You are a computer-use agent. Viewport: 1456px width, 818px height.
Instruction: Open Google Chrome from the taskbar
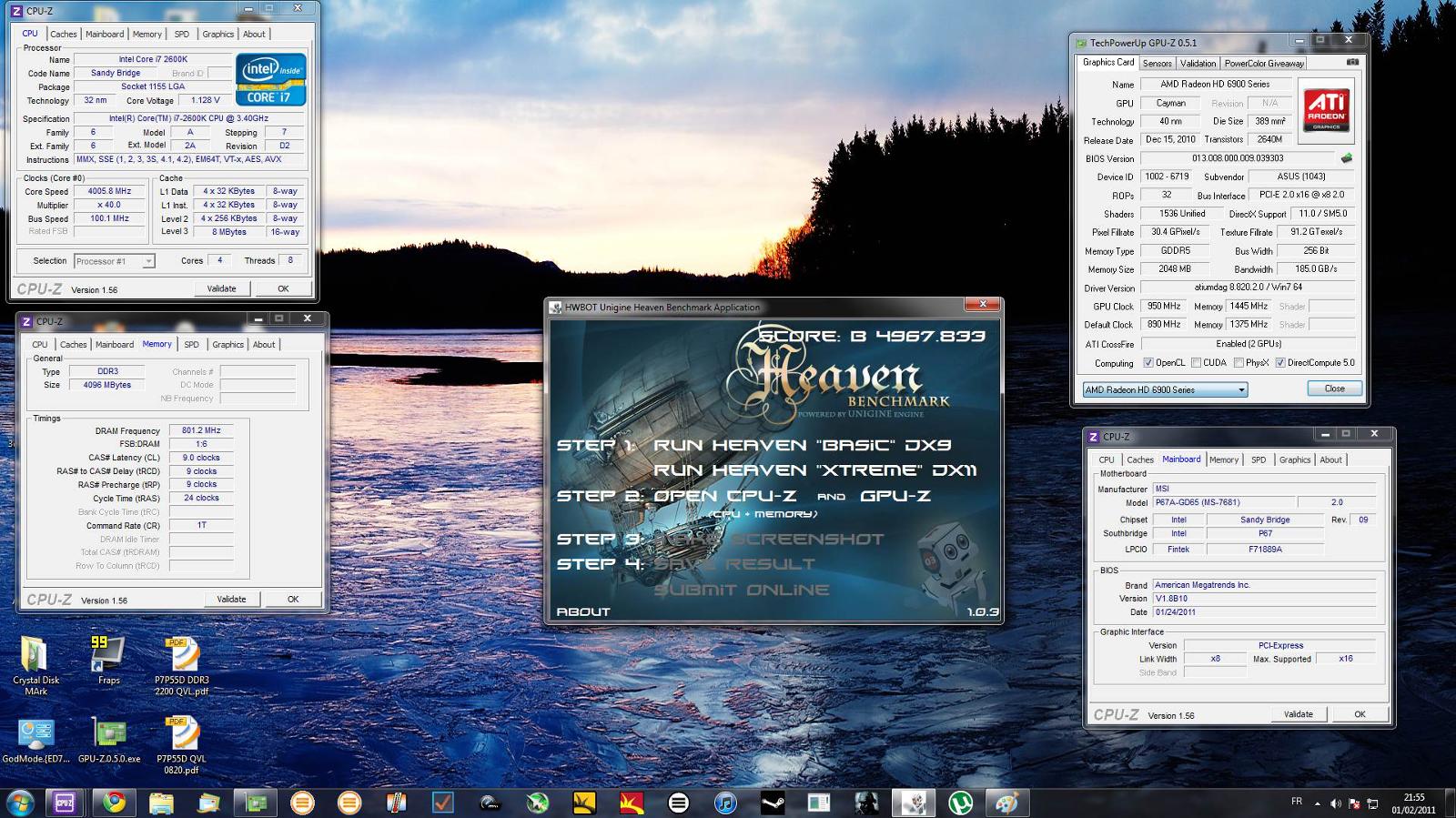click(x=114, y=803)
